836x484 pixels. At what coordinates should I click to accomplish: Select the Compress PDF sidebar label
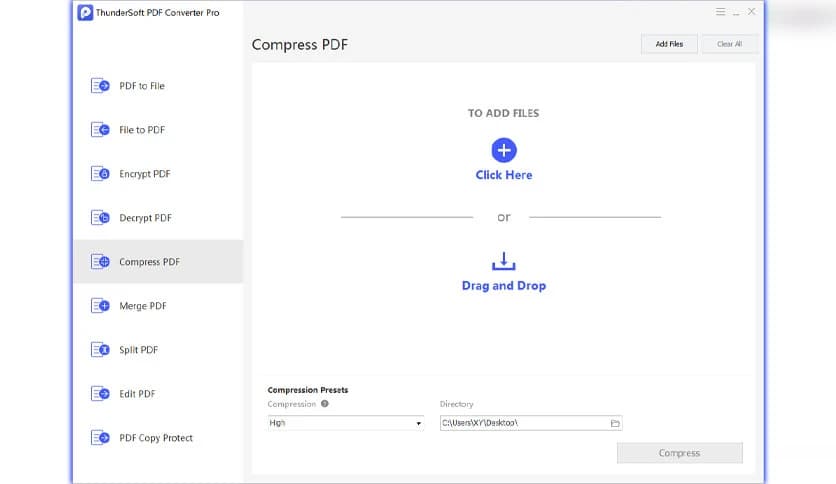click(149, 262)
